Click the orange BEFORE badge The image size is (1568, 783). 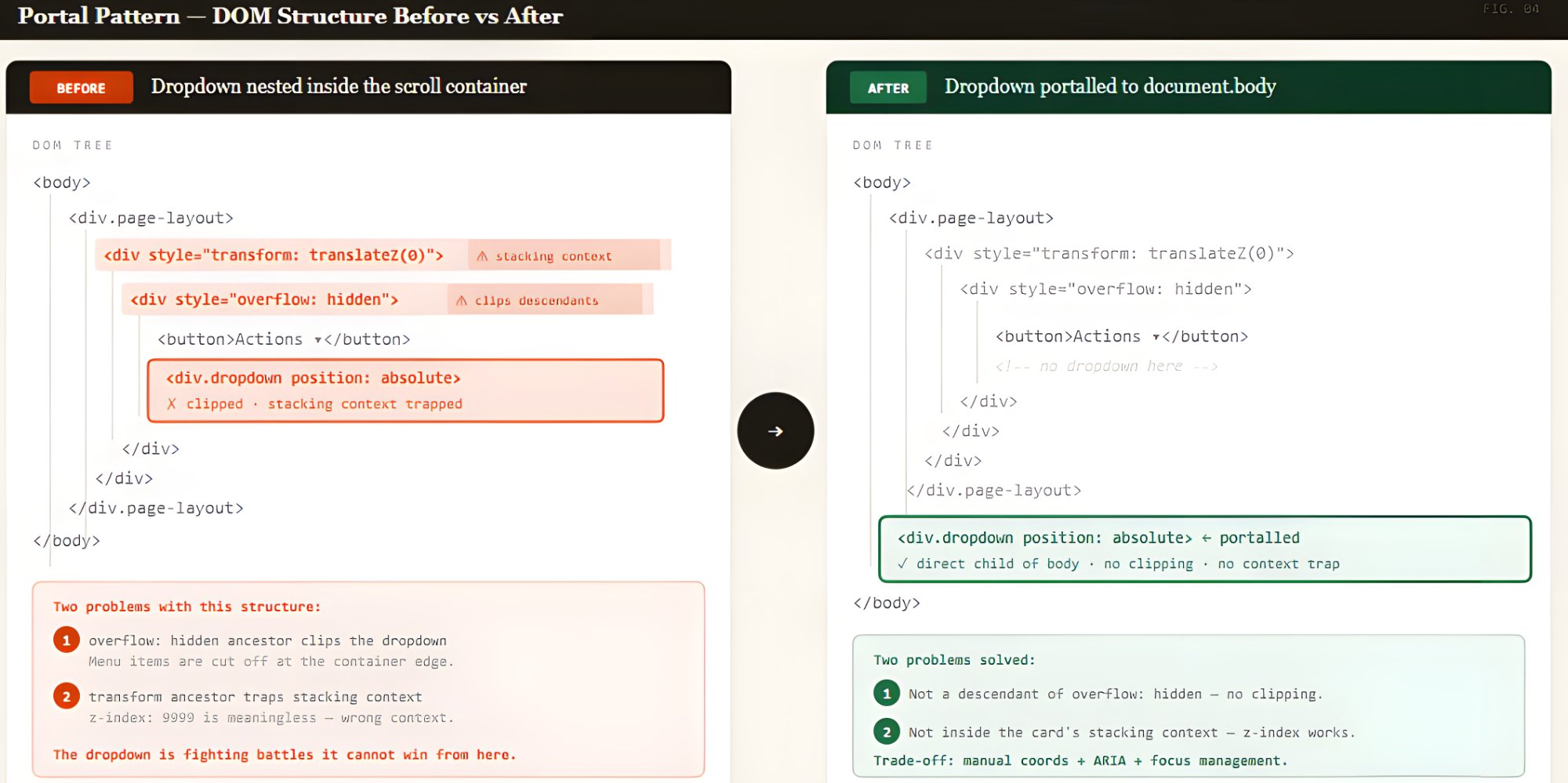81,88
